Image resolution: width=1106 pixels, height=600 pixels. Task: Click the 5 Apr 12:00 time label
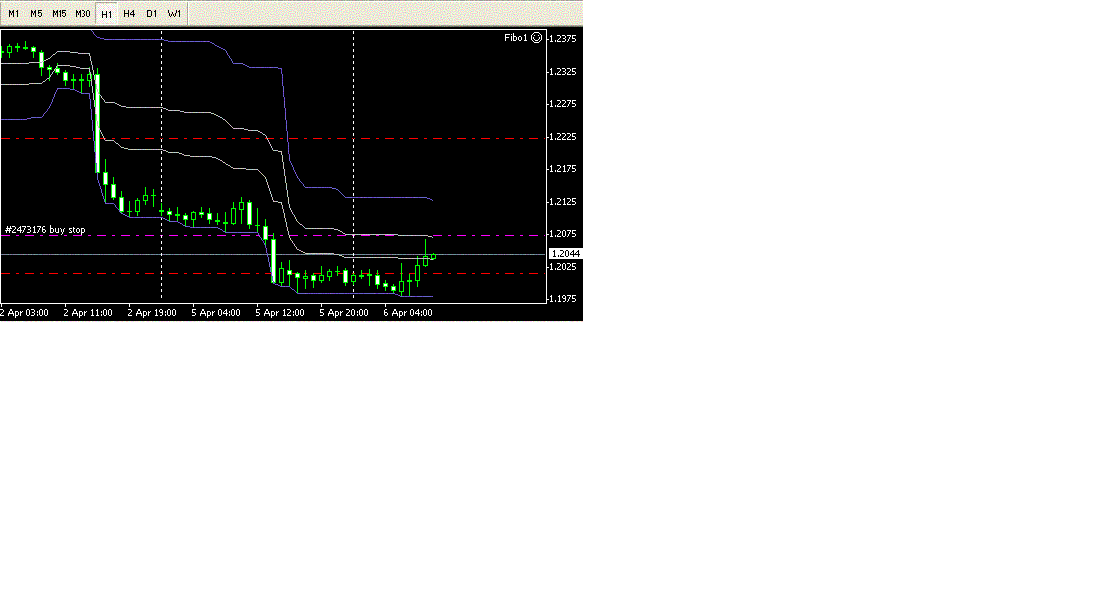[x=280, y=312]
